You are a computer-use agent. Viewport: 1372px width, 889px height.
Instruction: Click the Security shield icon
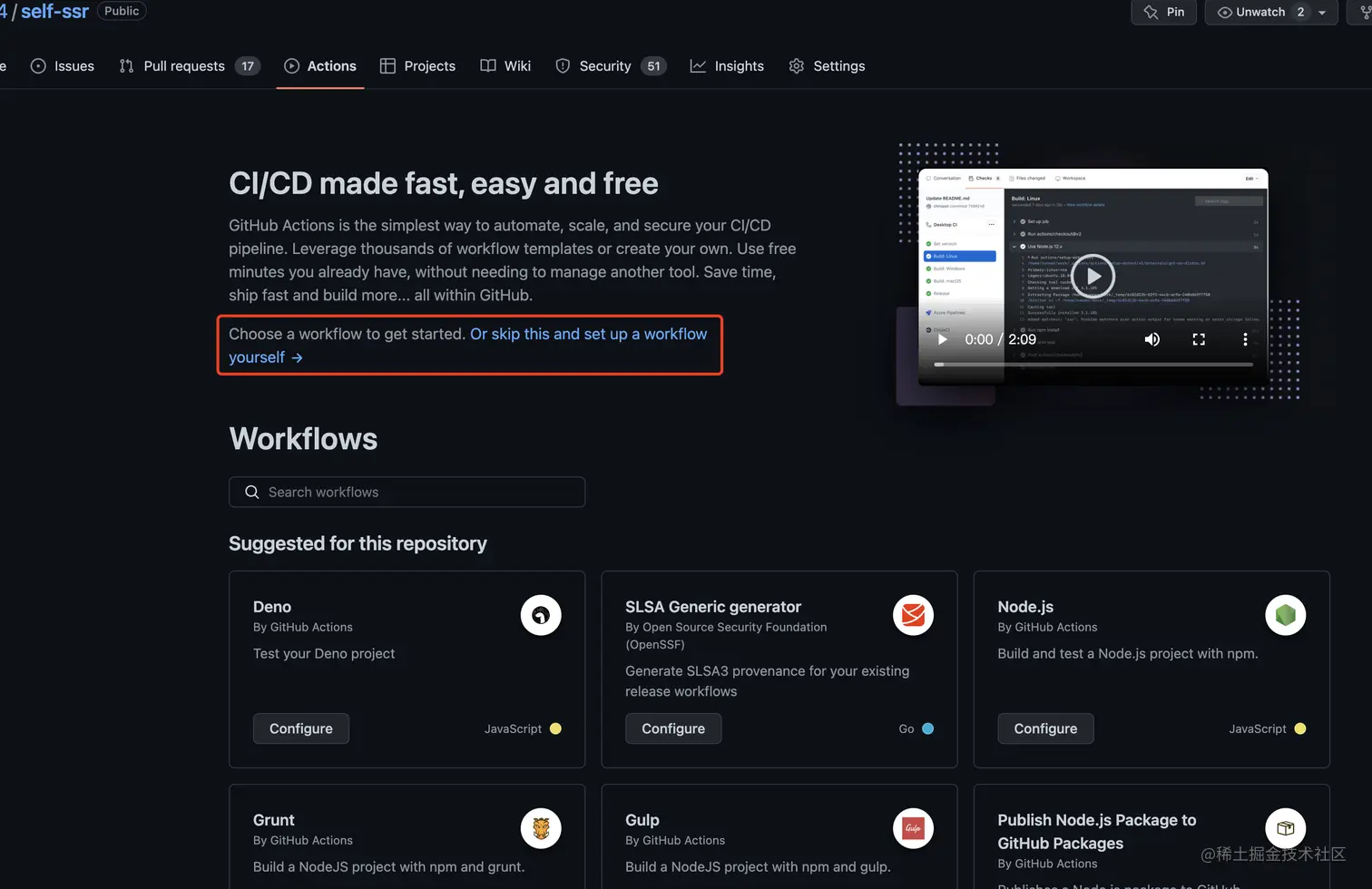[x=563, y=66]
